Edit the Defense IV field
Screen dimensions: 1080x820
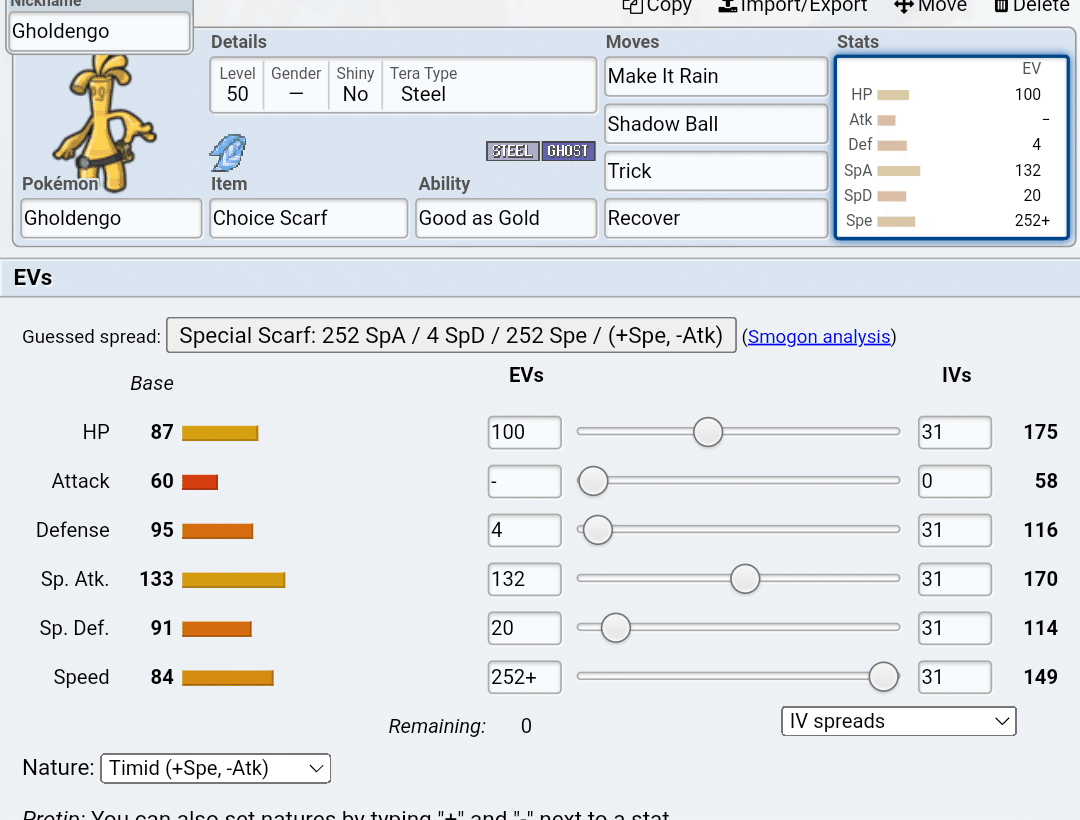(955, 530)
